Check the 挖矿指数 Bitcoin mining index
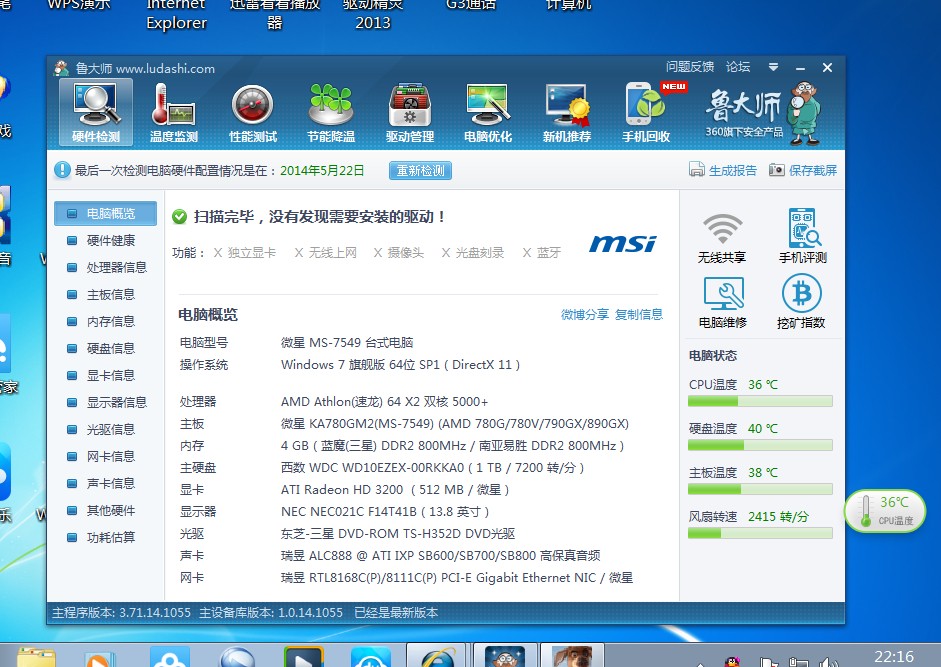 799,301
